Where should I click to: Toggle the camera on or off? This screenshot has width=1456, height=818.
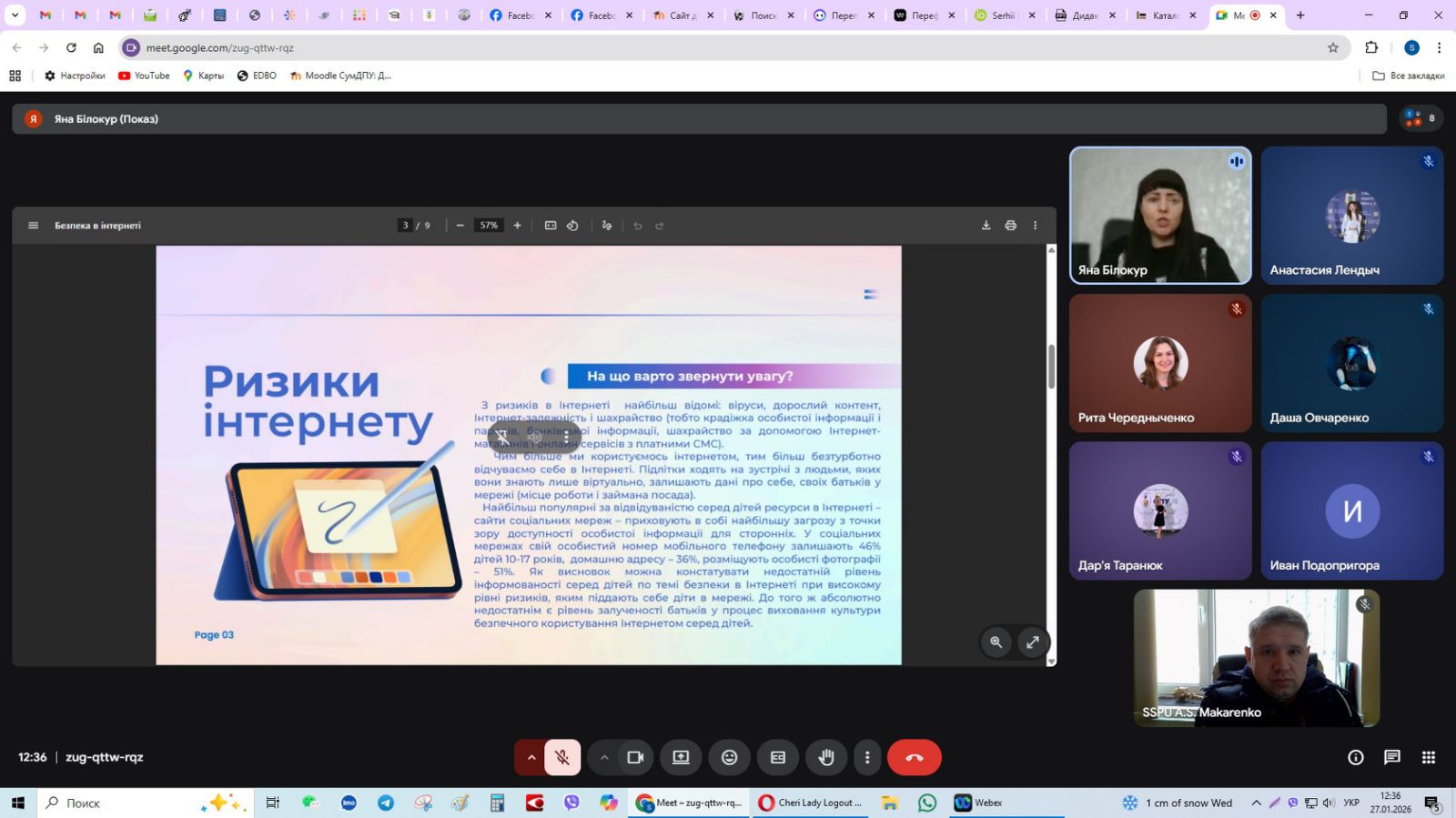pyautogui.click(x=635, y=757)
